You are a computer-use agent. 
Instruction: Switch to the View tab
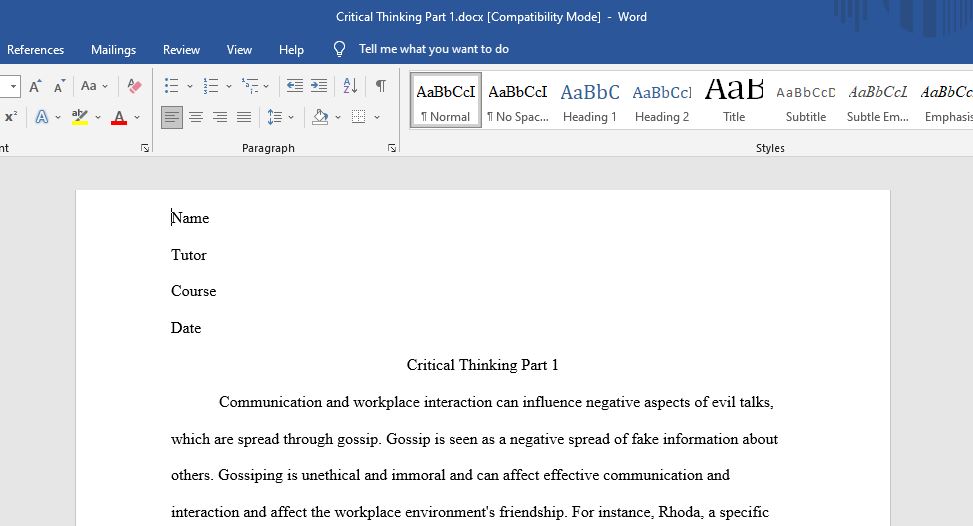click(x=239, y=50)
